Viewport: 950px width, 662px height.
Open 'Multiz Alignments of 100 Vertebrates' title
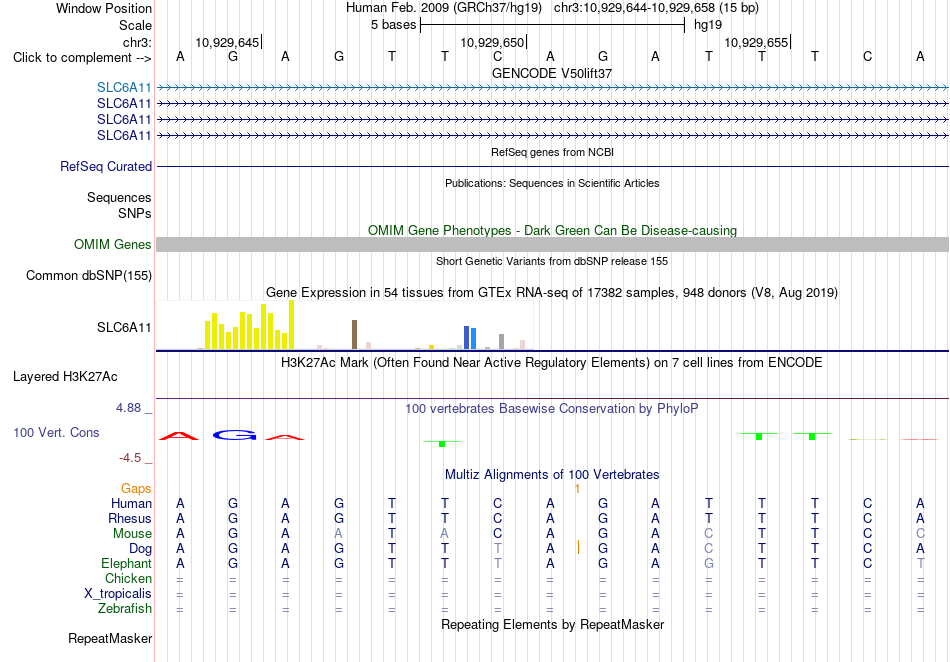552,475
